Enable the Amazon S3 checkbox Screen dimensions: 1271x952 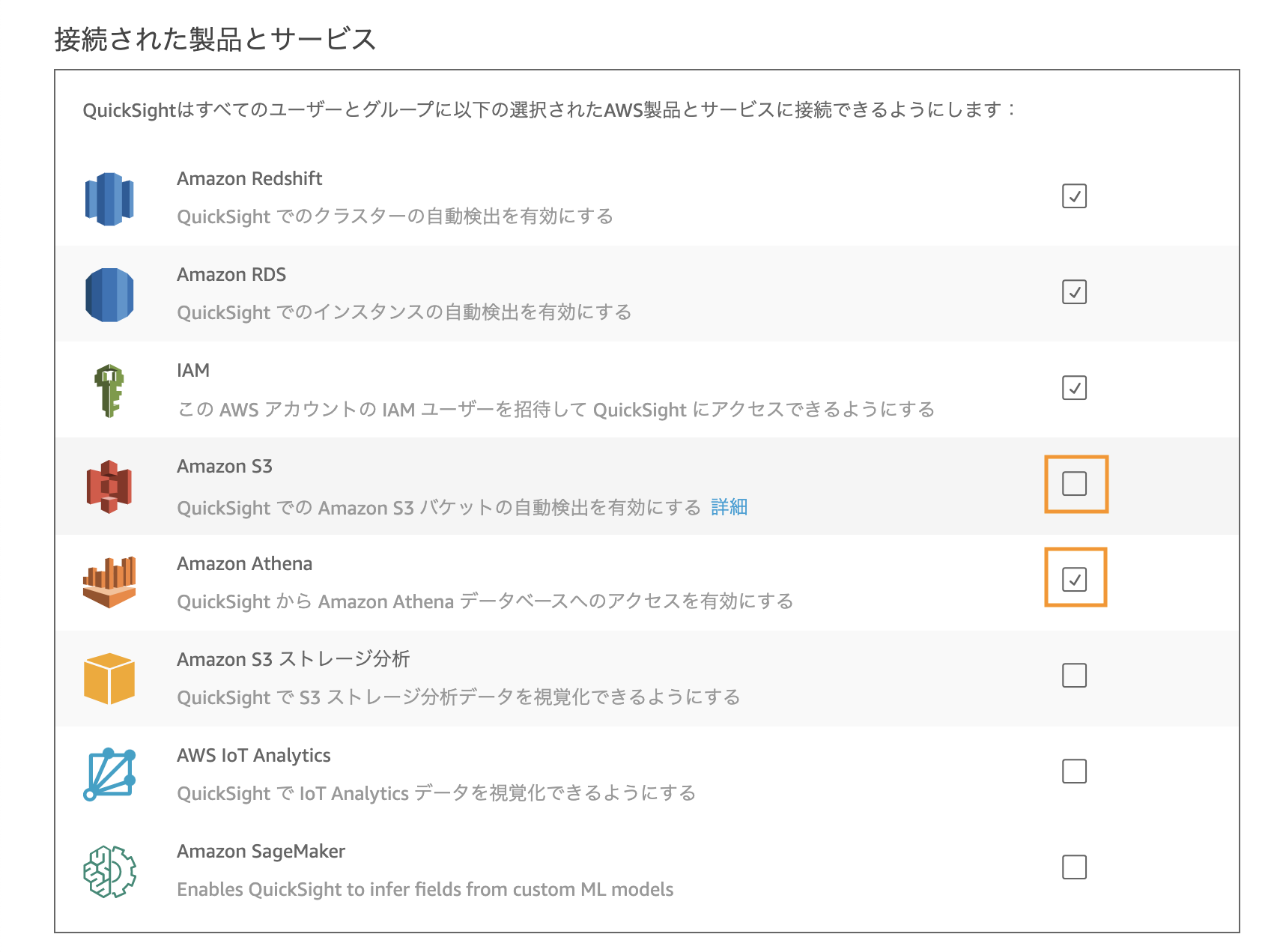click(1074, 484)
